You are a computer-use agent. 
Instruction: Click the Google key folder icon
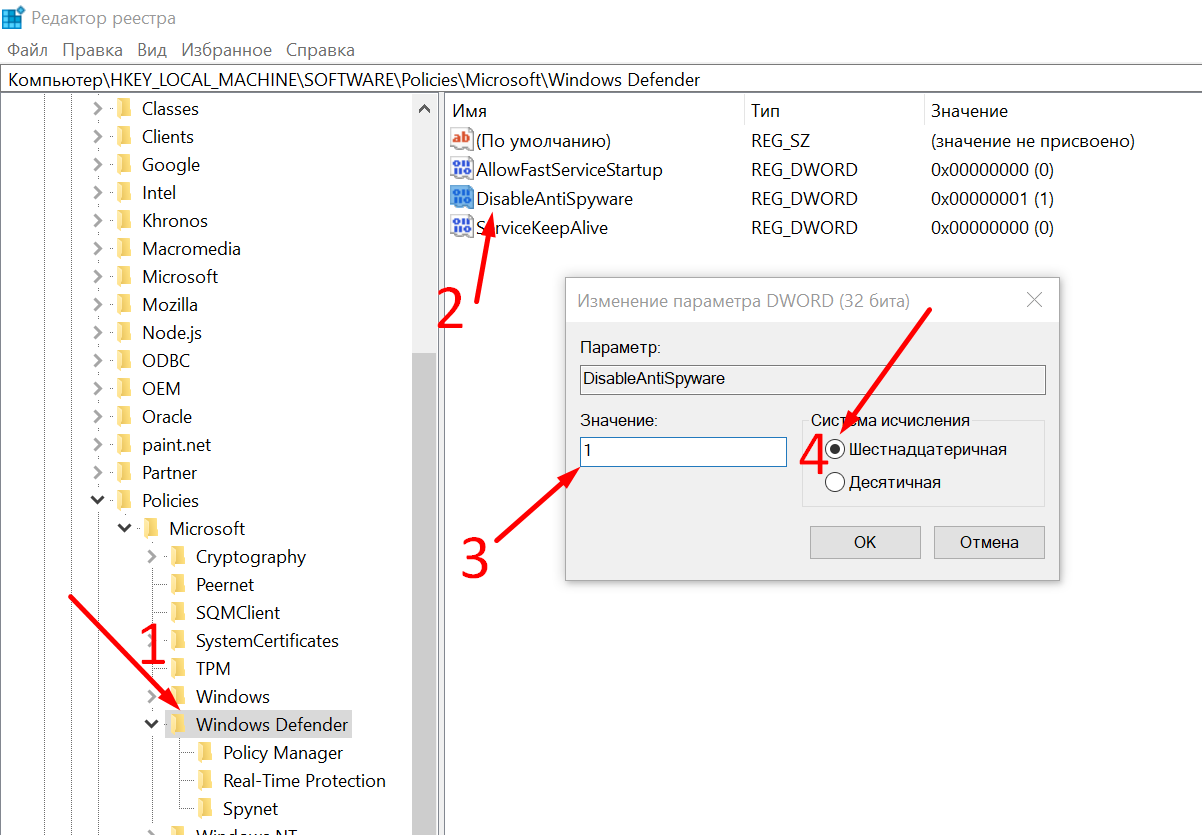pyautogui.click(x=124, y=165)
